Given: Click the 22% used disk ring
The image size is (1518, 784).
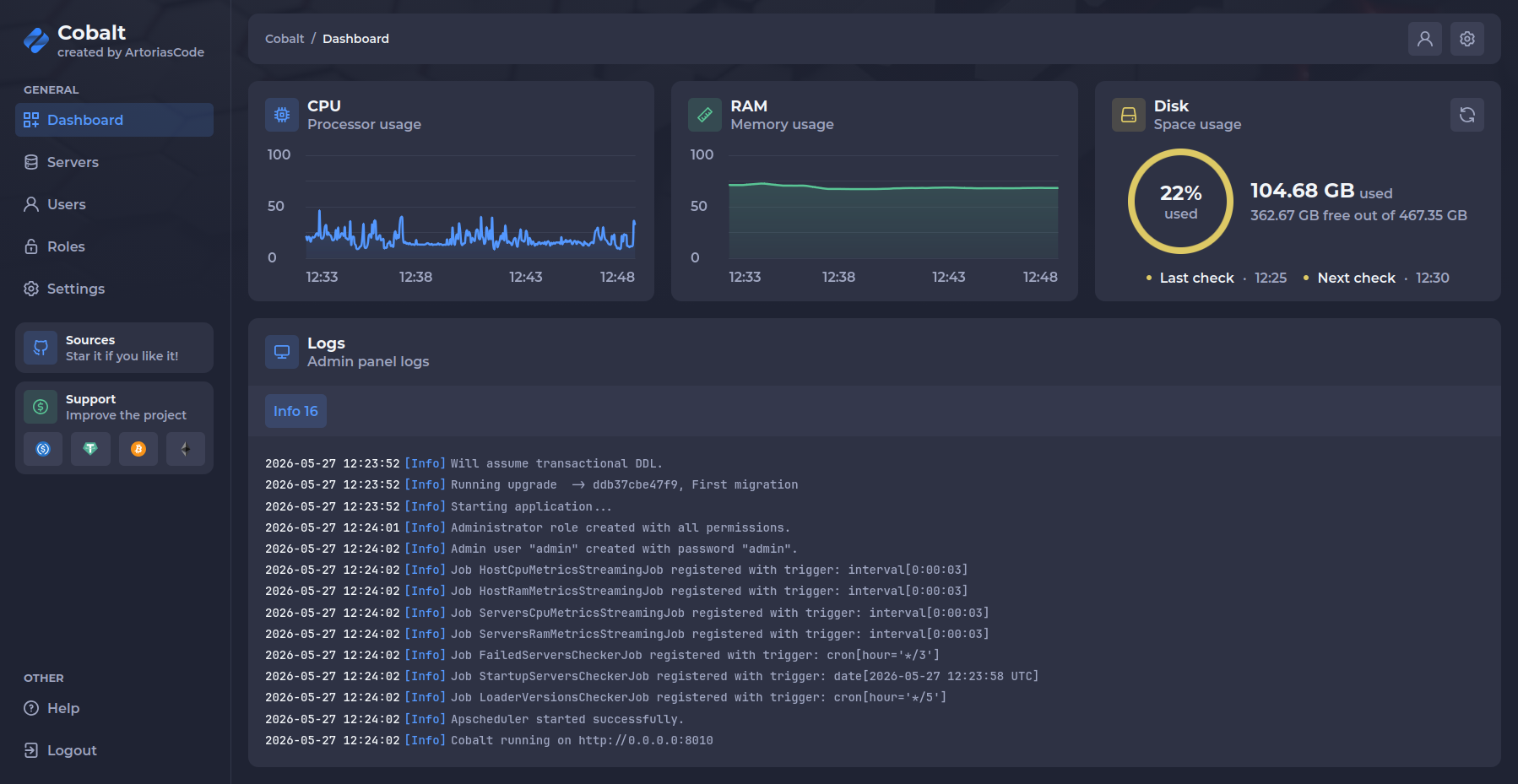Looking at the screenshot, I should pyautogui.click(x=1180, y=201).
